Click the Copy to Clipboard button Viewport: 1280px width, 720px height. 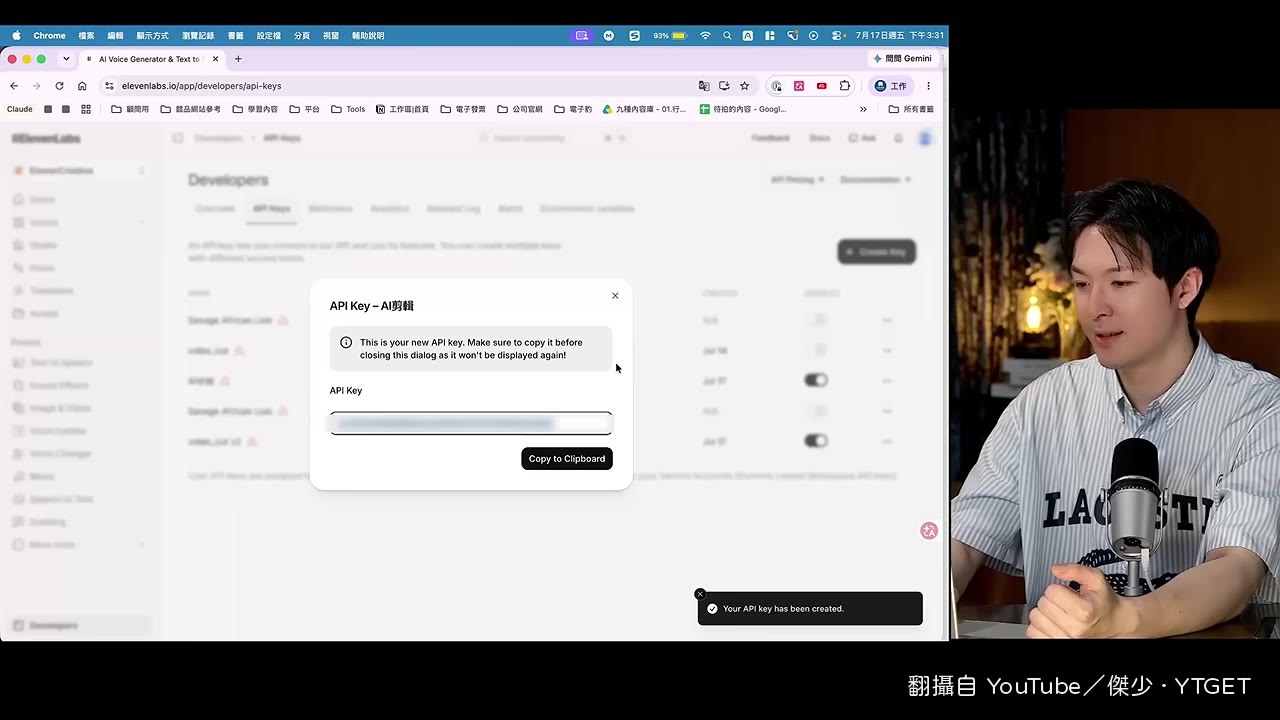[567, 459]
